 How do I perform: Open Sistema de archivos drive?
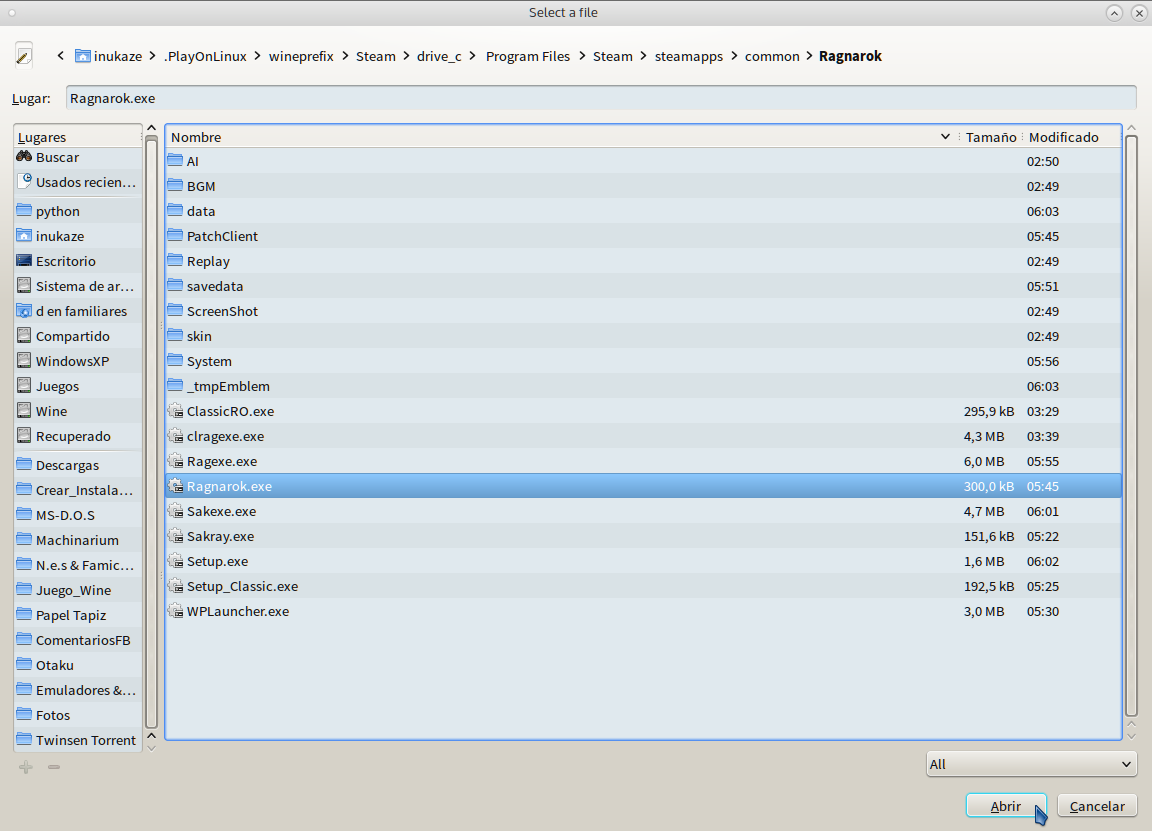pos(78,286)
